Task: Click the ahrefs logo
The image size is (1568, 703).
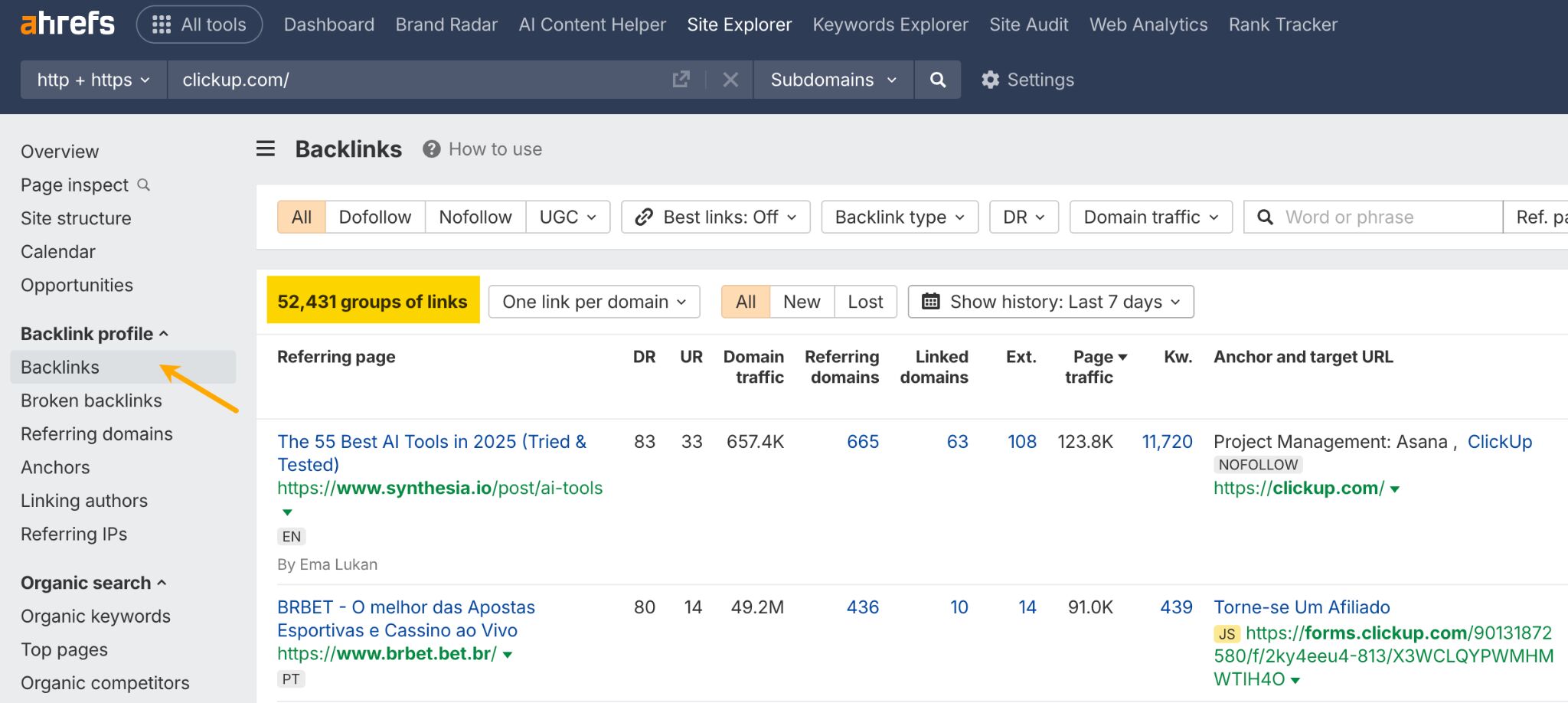Action: point(67,23)
